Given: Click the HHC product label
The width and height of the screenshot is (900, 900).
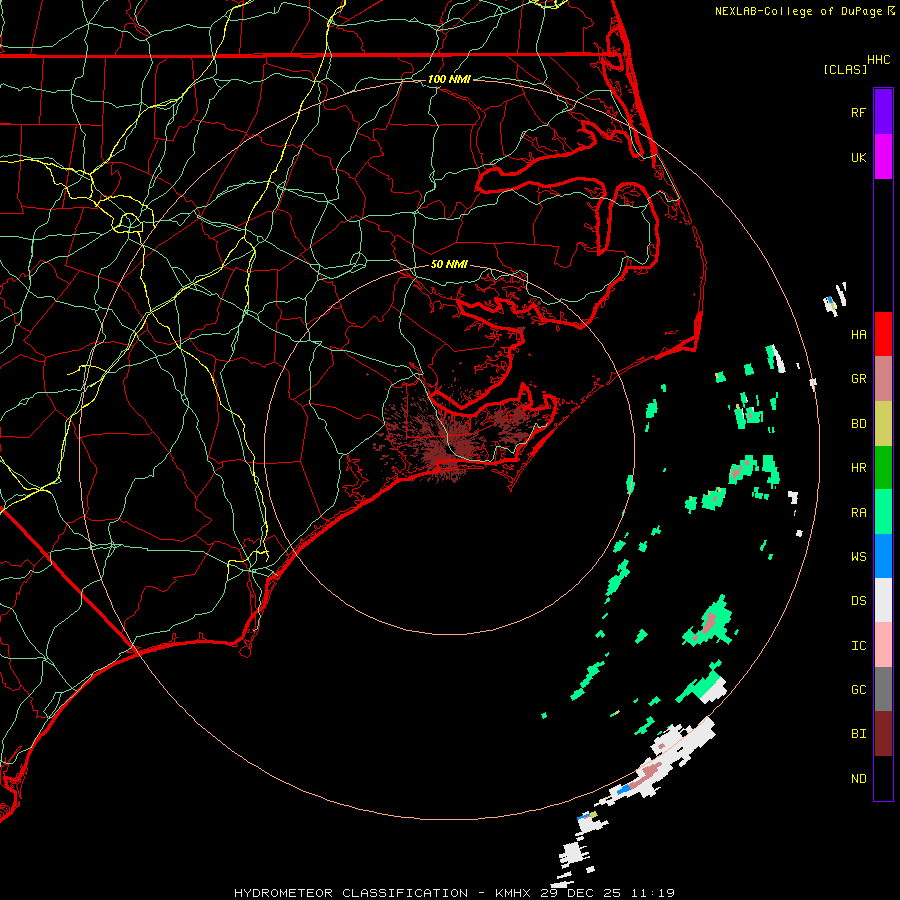Looking at the screenshot, I should (878, 60).
